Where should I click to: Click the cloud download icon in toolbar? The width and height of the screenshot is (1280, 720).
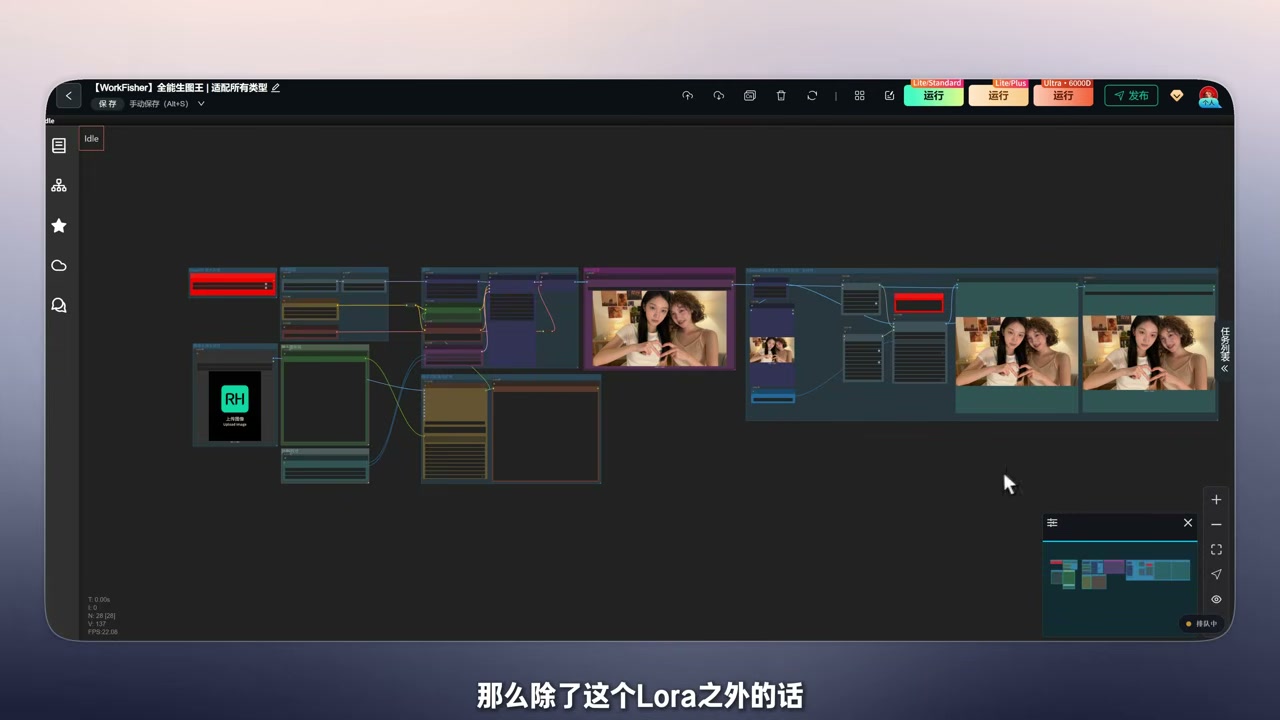click(x=718, y=96)
